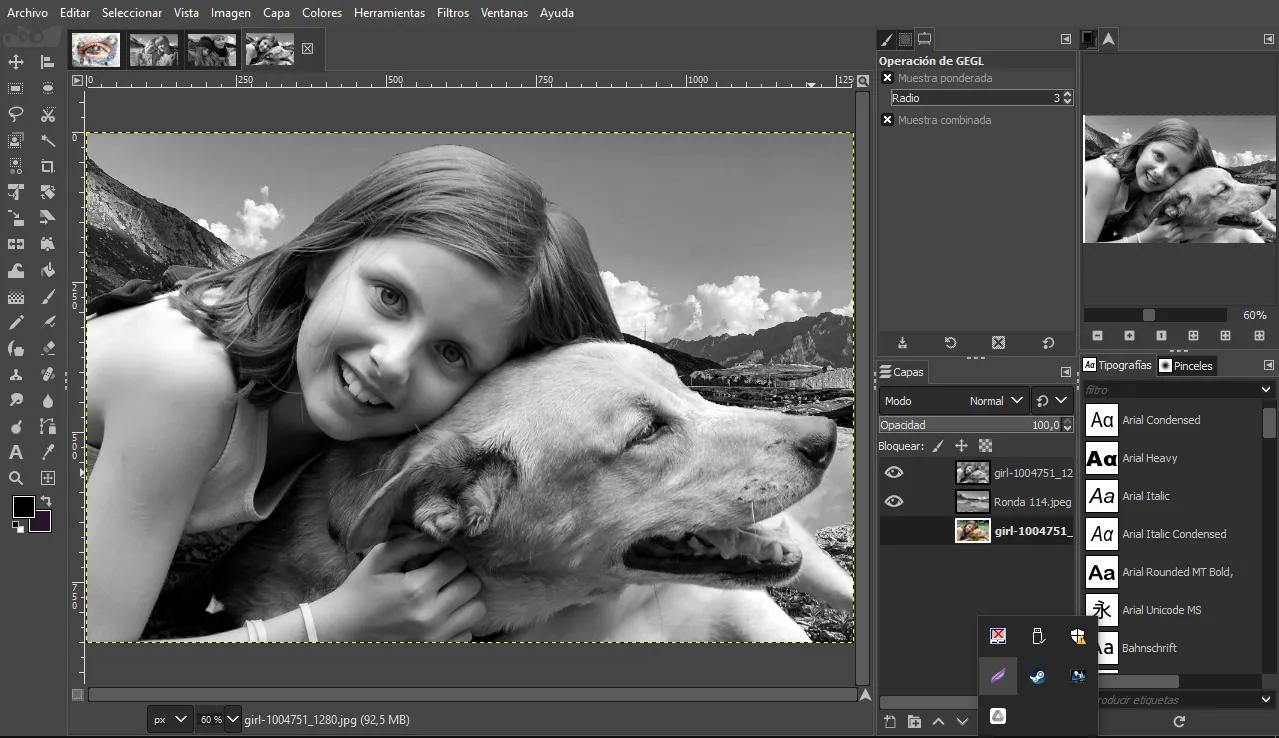Screen dimensions: 1279x738
Task: Toggle lock alpha channel
Action: pos(985,446)
